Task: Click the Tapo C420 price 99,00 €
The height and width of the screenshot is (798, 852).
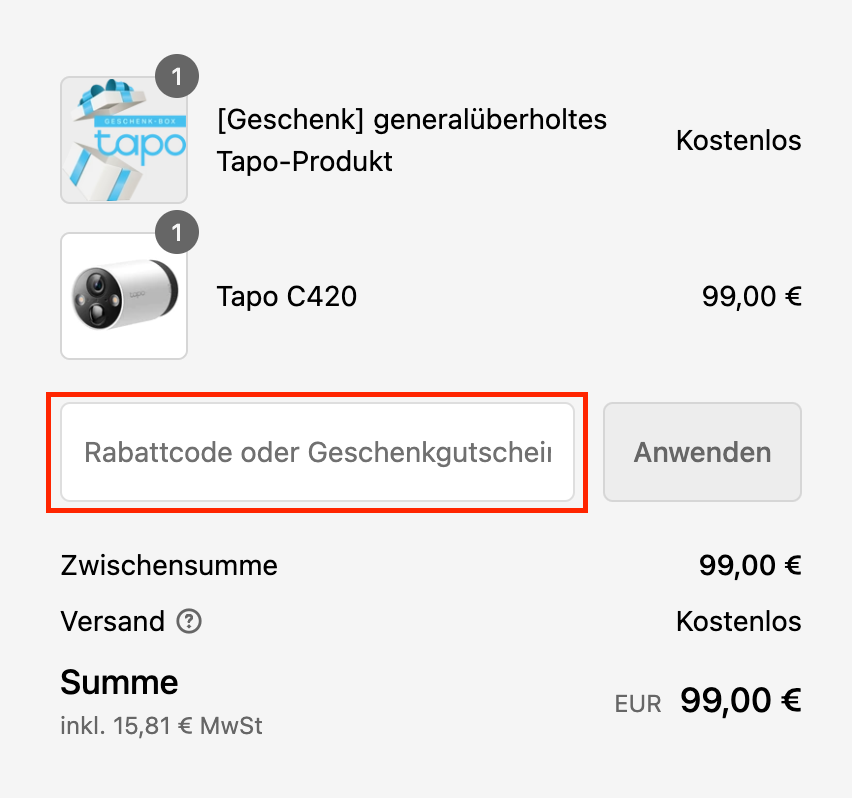Action: point(751,296)
